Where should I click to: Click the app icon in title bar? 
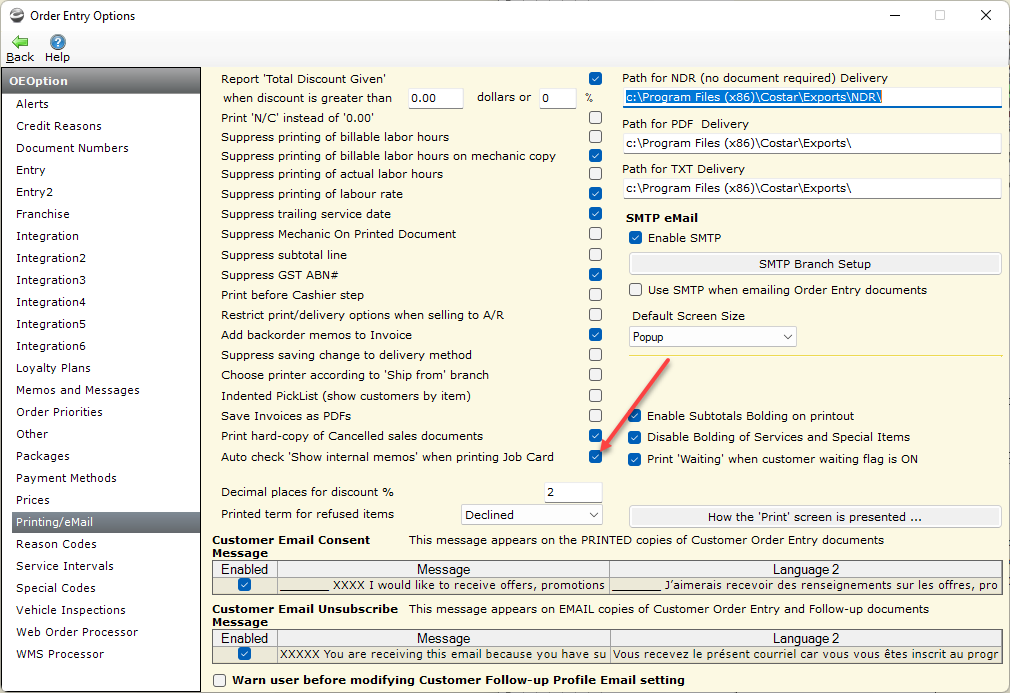coord(17,15)
